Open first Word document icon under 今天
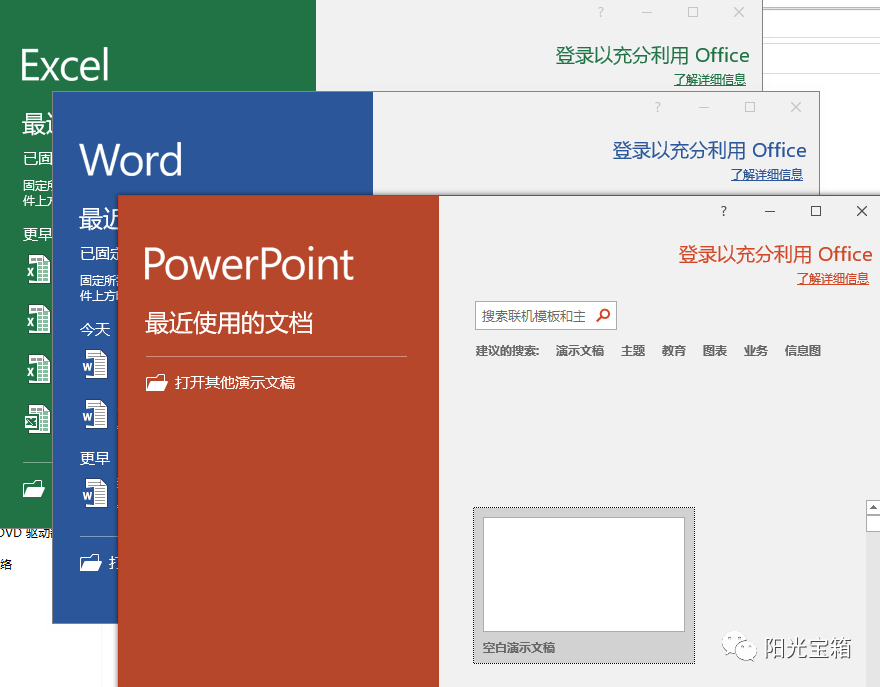Screen dimensions: 880x687 coord(95,364)
